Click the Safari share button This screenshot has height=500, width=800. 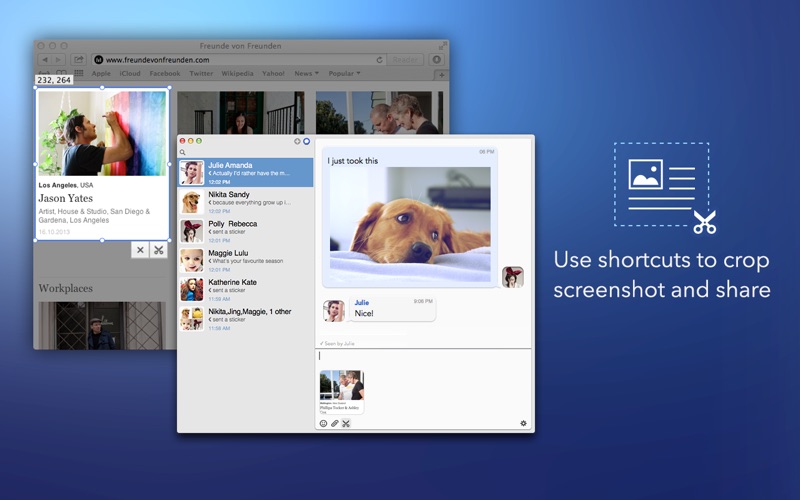pos(78,60)
